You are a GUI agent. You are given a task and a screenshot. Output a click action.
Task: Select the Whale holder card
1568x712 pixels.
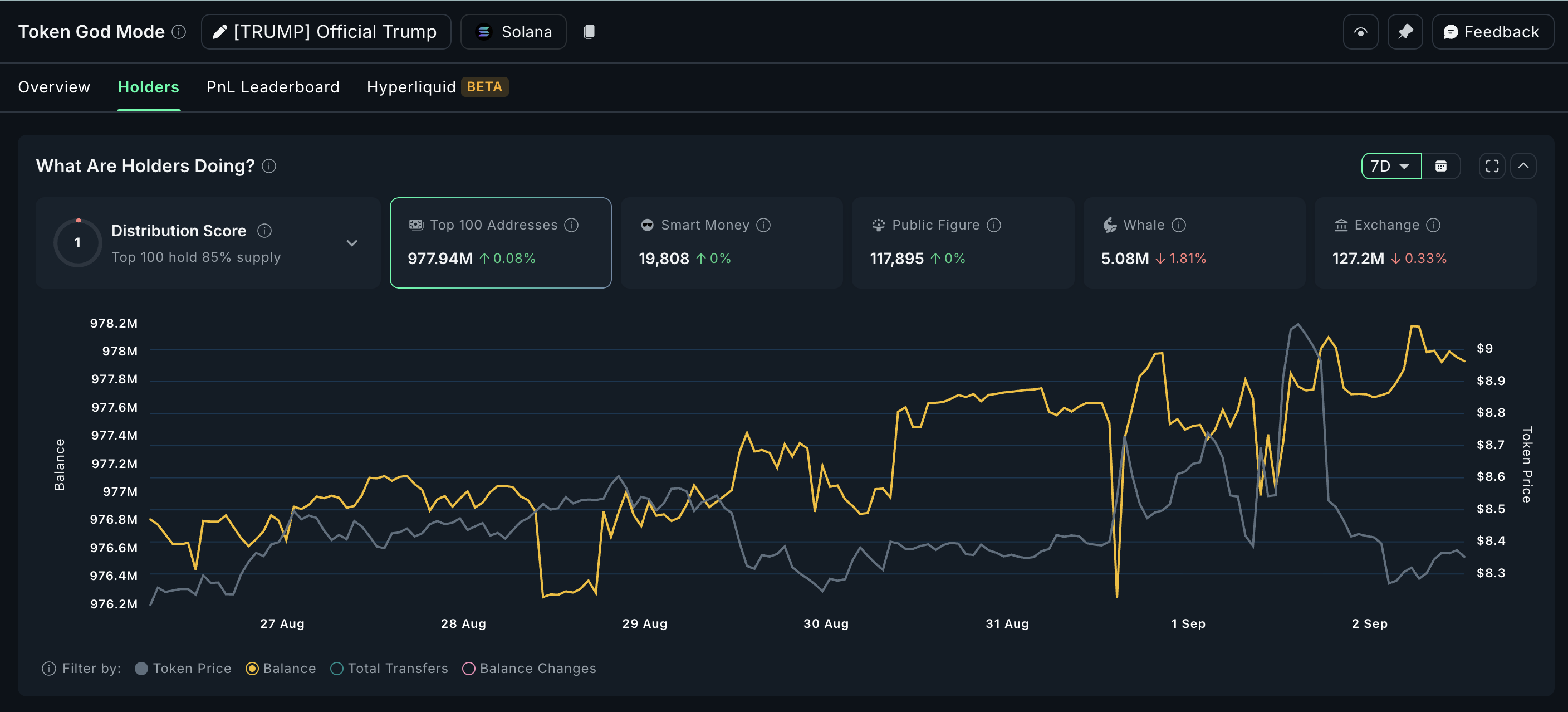(1194, 242)
